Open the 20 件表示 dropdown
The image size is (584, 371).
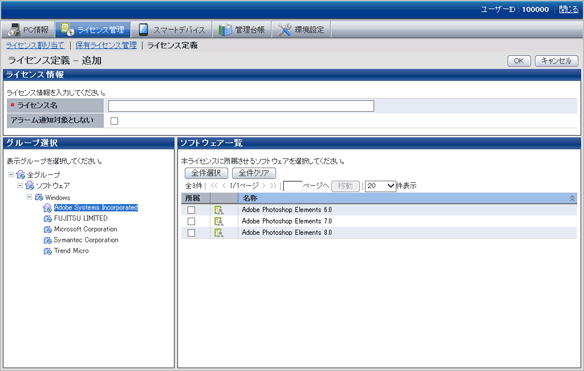(380, 186)
